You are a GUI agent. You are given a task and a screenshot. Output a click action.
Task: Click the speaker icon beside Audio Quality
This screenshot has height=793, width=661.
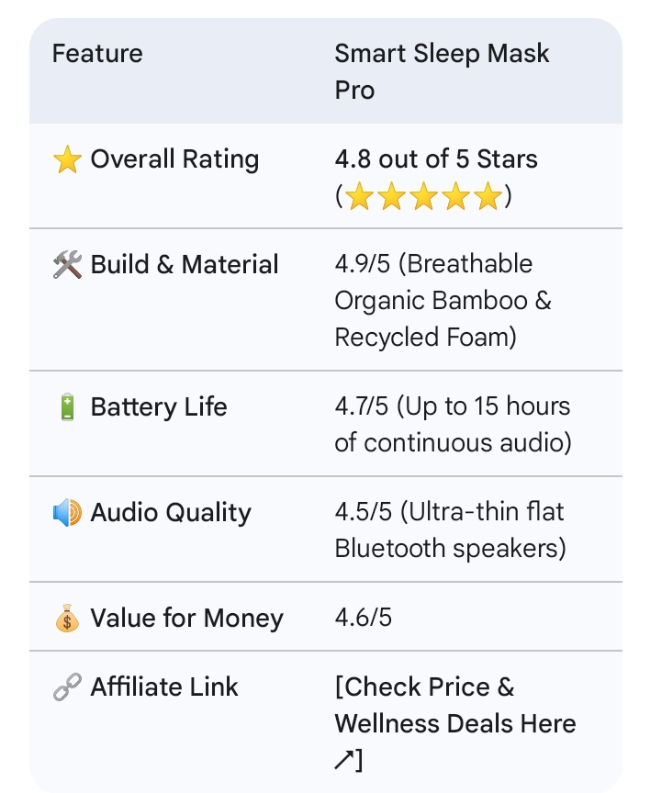[x=67, y=512]
